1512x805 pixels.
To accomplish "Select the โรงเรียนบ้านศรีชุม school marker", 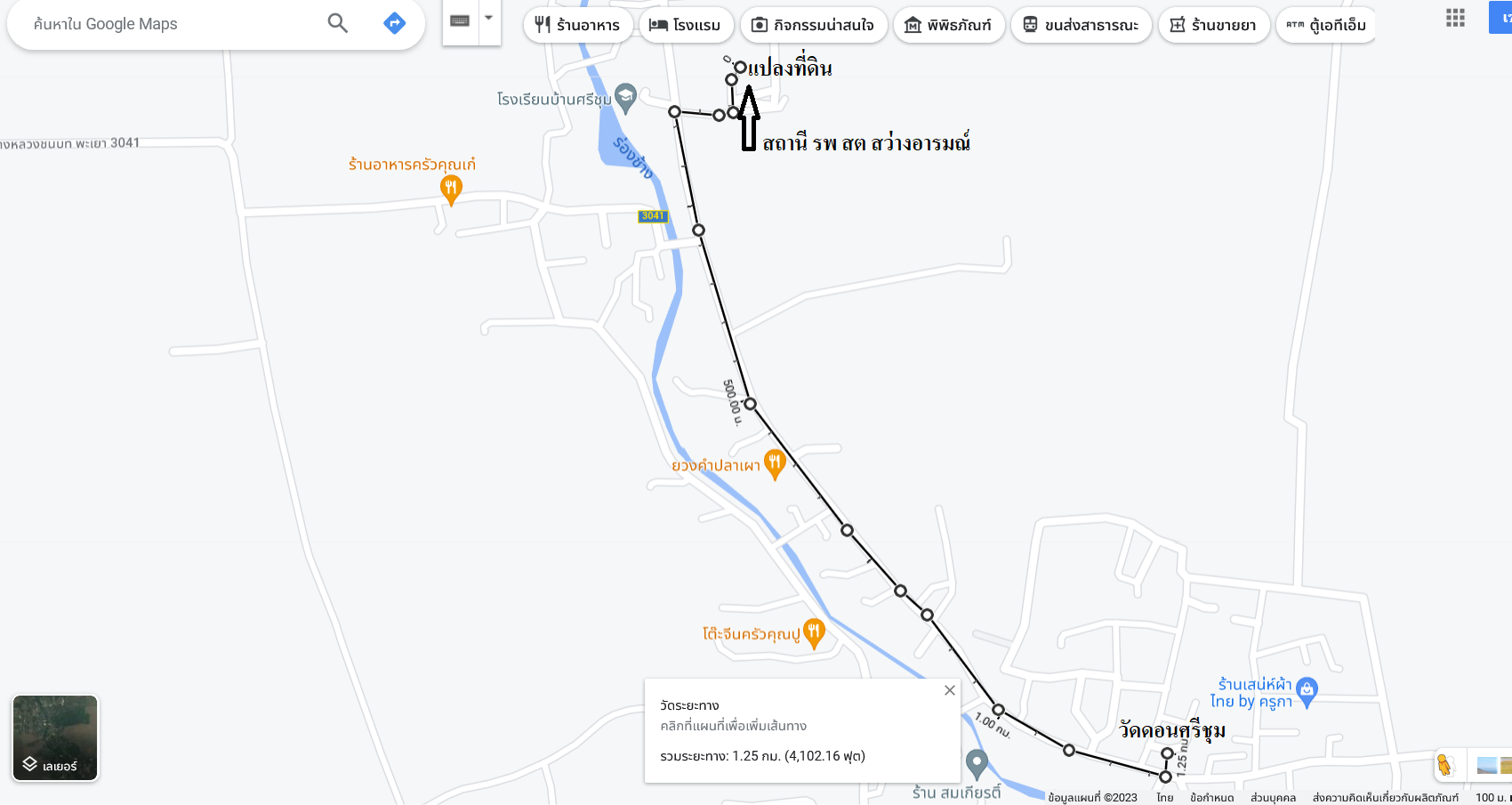I will click(x=626, y=99).
